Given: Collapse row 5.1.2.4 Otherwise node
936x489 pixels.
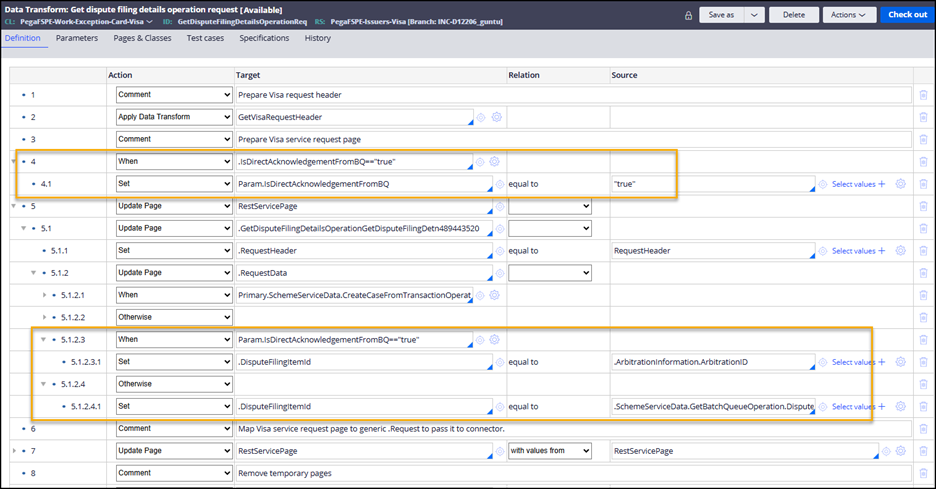Looking at the screenshot, I should click(x=44, y=384).
